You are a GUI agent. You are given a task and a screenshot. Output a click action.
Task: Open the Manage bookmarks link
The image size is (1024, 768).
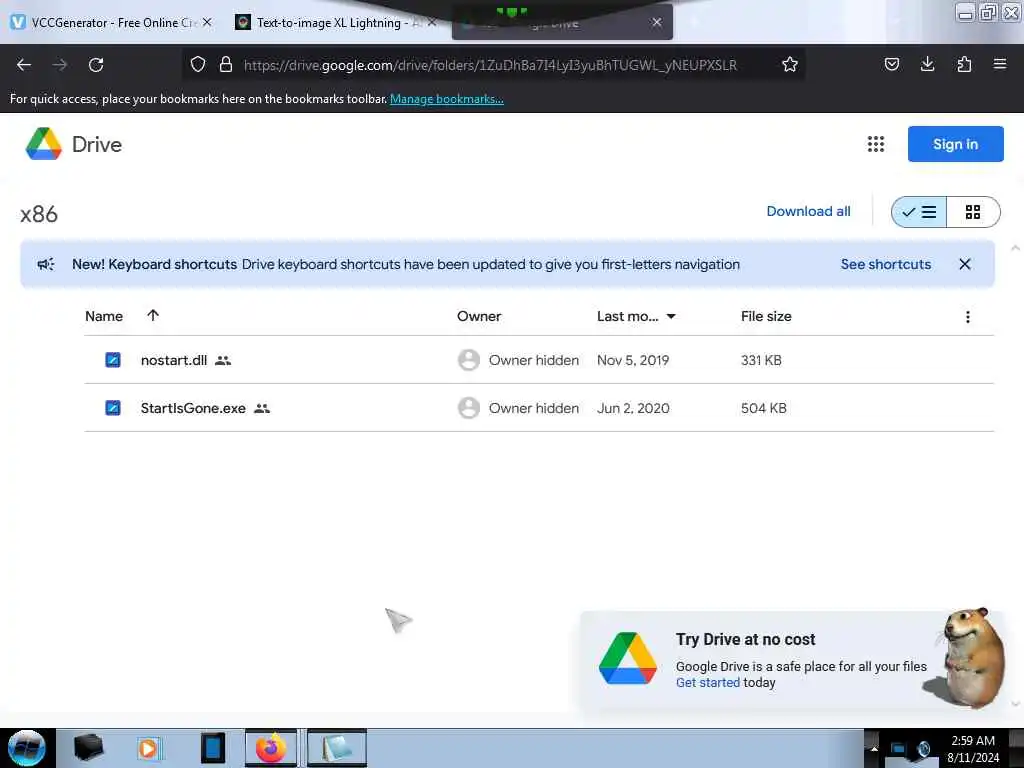tap(447, 99)
